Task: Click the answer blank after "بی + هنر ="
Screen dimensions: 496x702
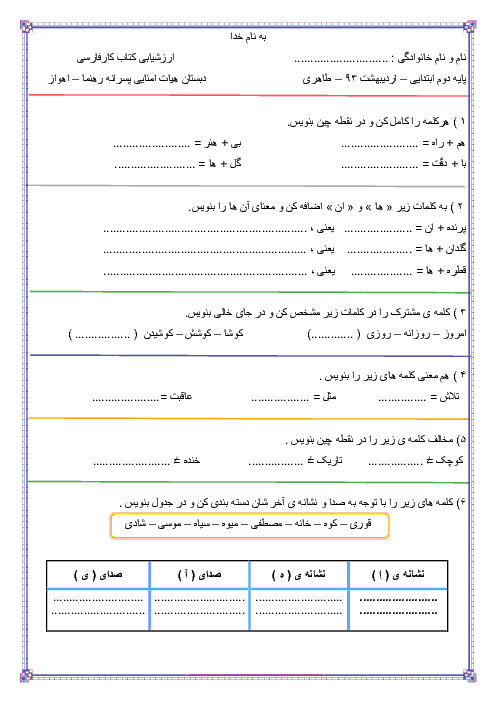Action: point(152,146)
